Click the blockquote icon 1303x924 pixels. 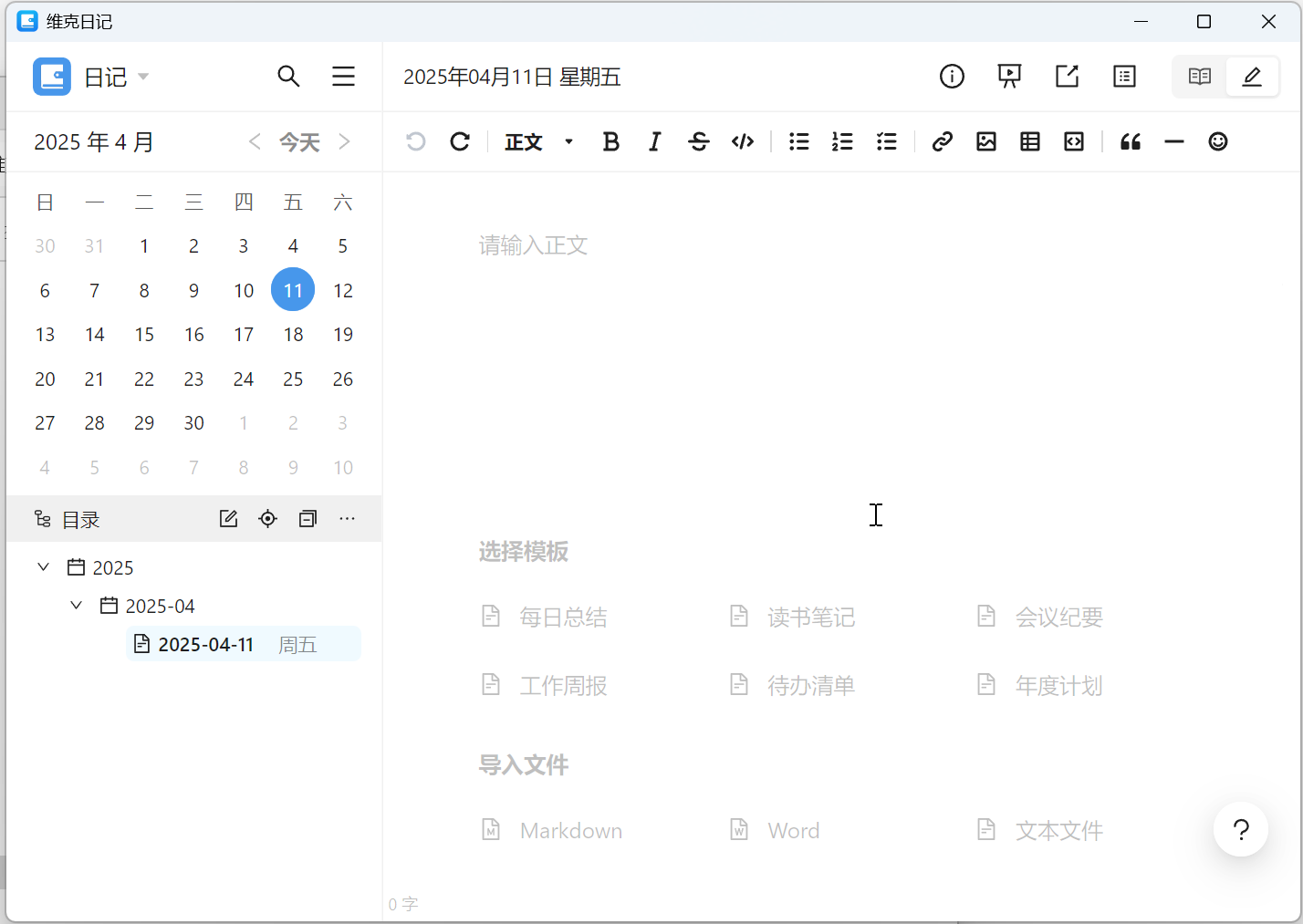[x=1131, y=141]
